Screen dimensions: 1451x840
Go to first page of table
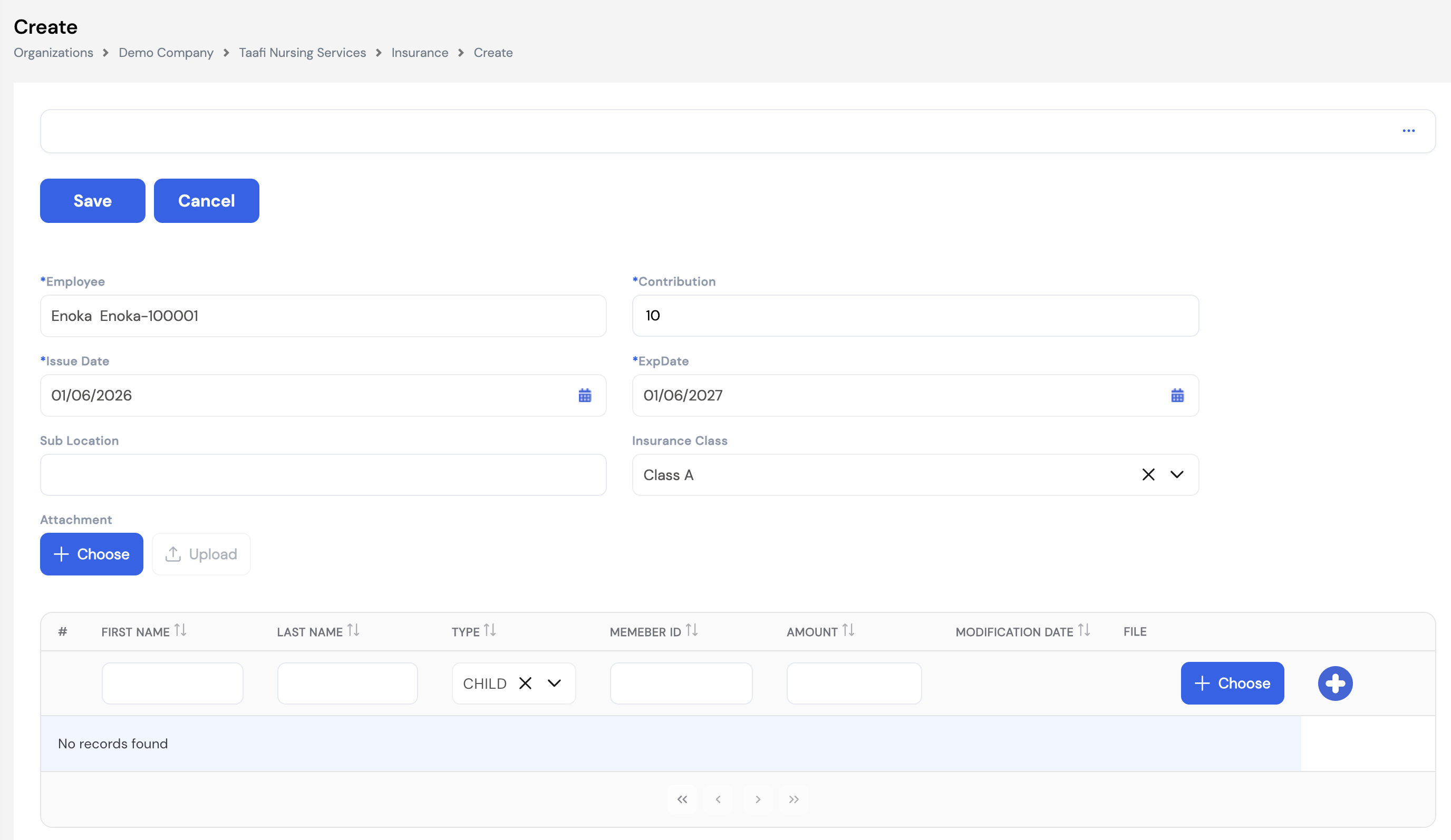tap(682, 799)
